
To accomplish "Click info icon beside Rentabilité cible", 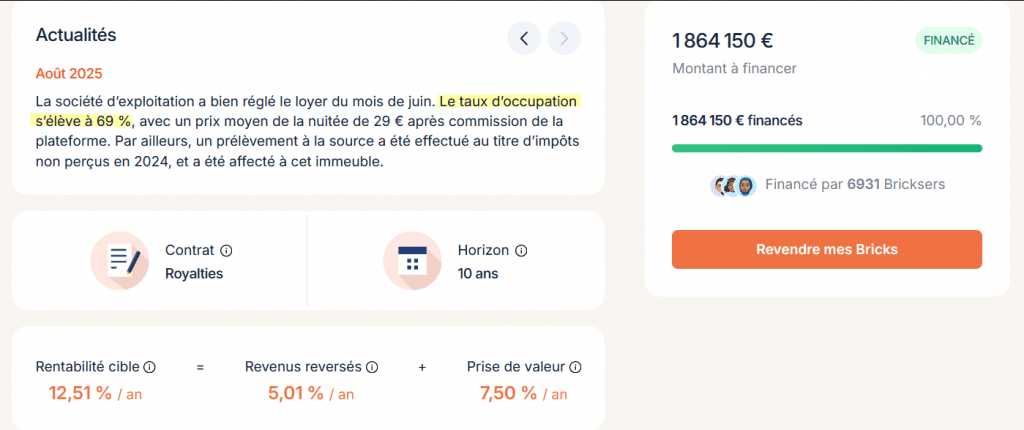I will pos(150,367).
